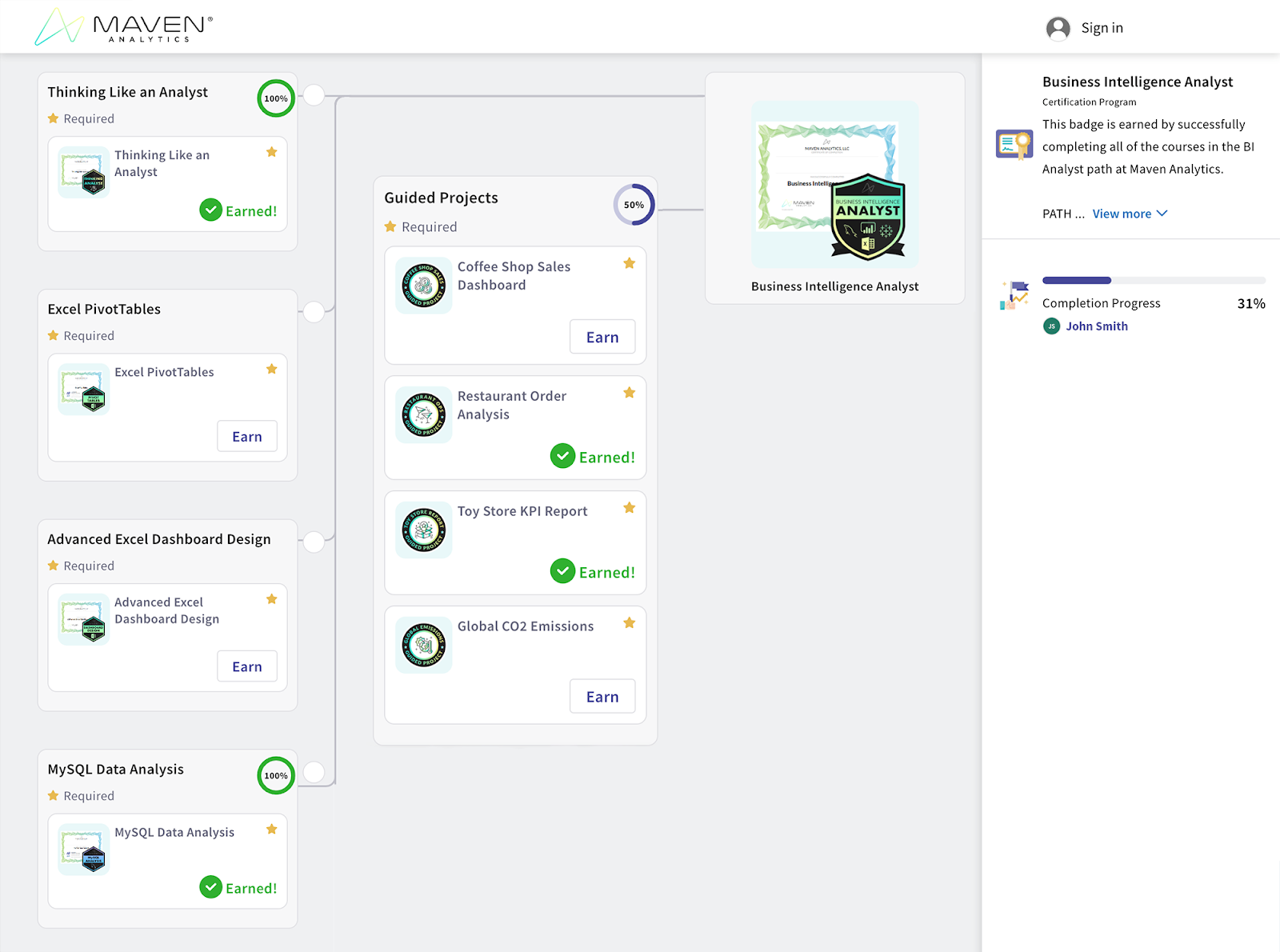
Task: Click the connector node next to Thinking Like an Analyst
Action: tap(314, 95)
